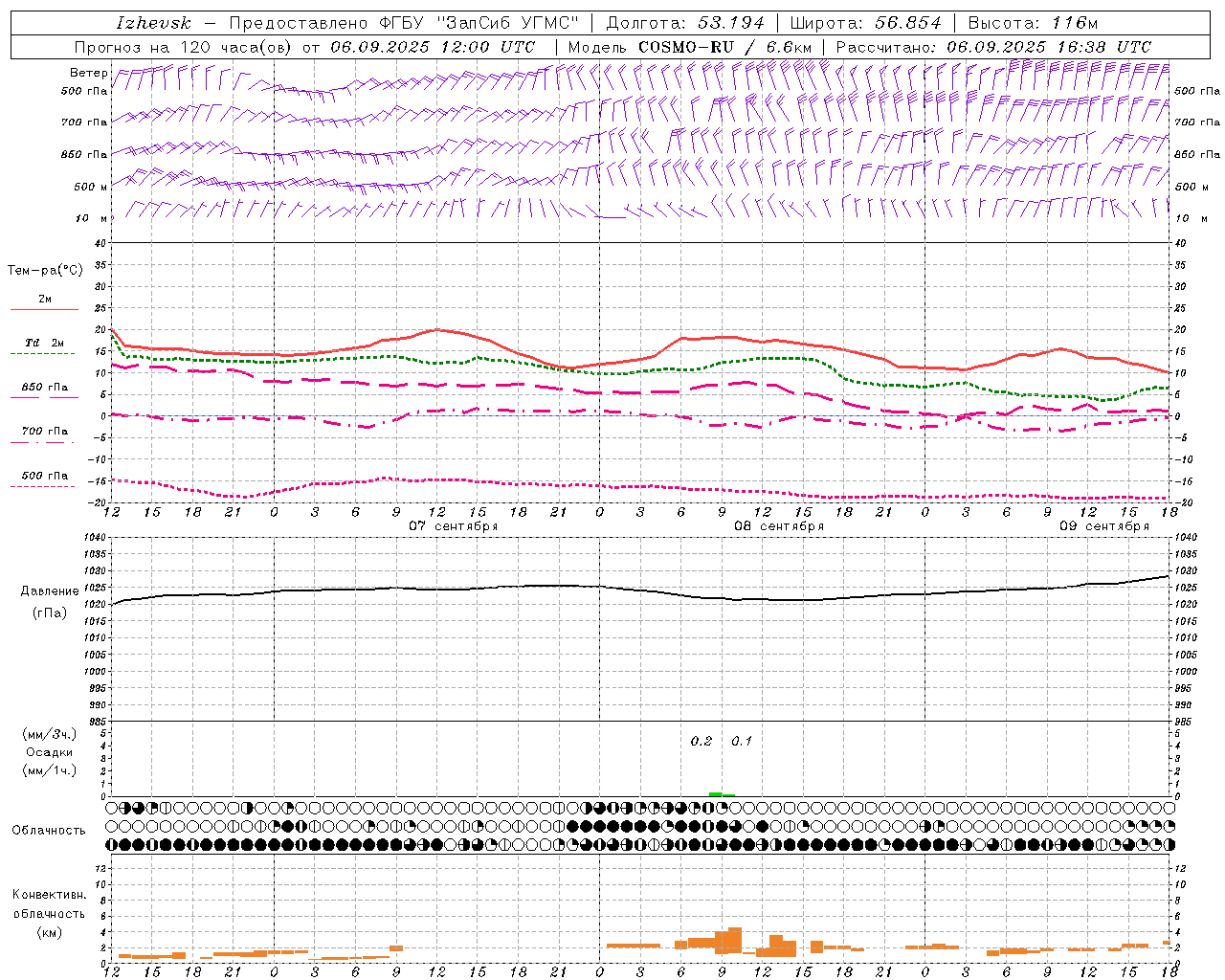Click the Izhevsk station title
Viewport: 1225px width, 980px height.
pyautogui.click(x=153, y=23)
